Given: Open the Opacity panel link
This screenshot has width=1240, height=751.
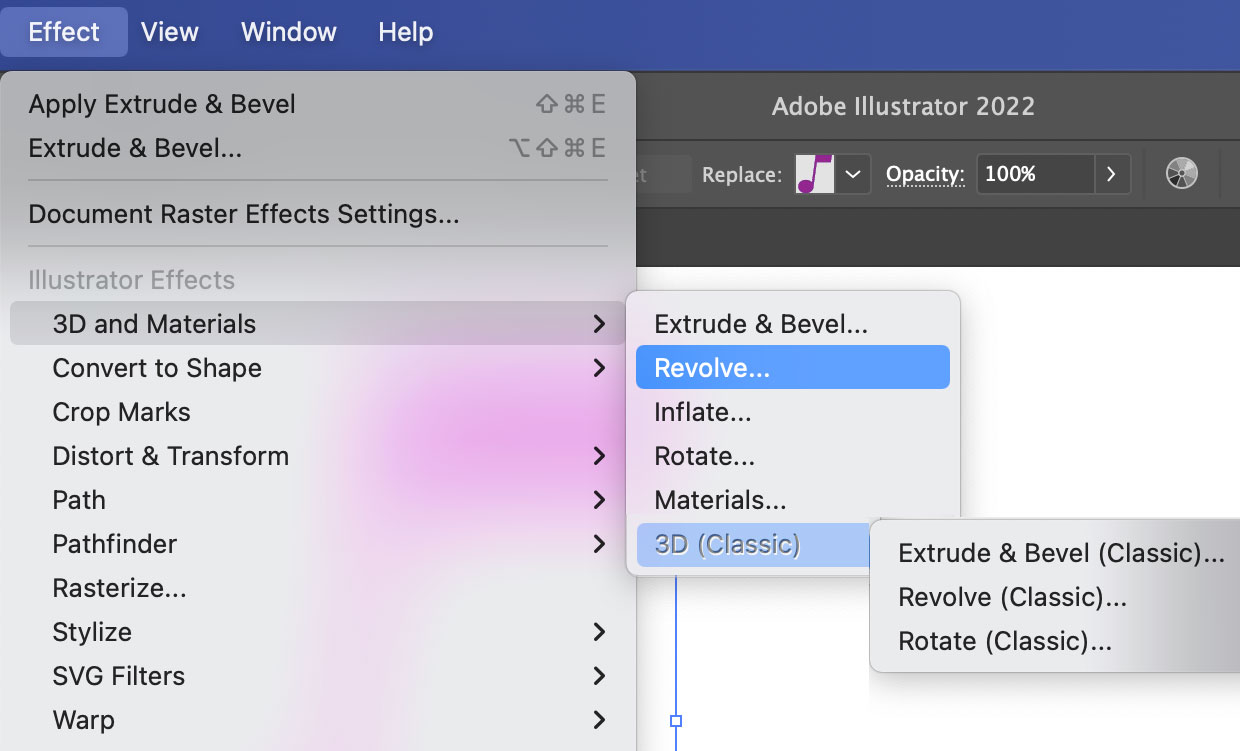Looking at the screenshot, I should (x=925, y=174).
